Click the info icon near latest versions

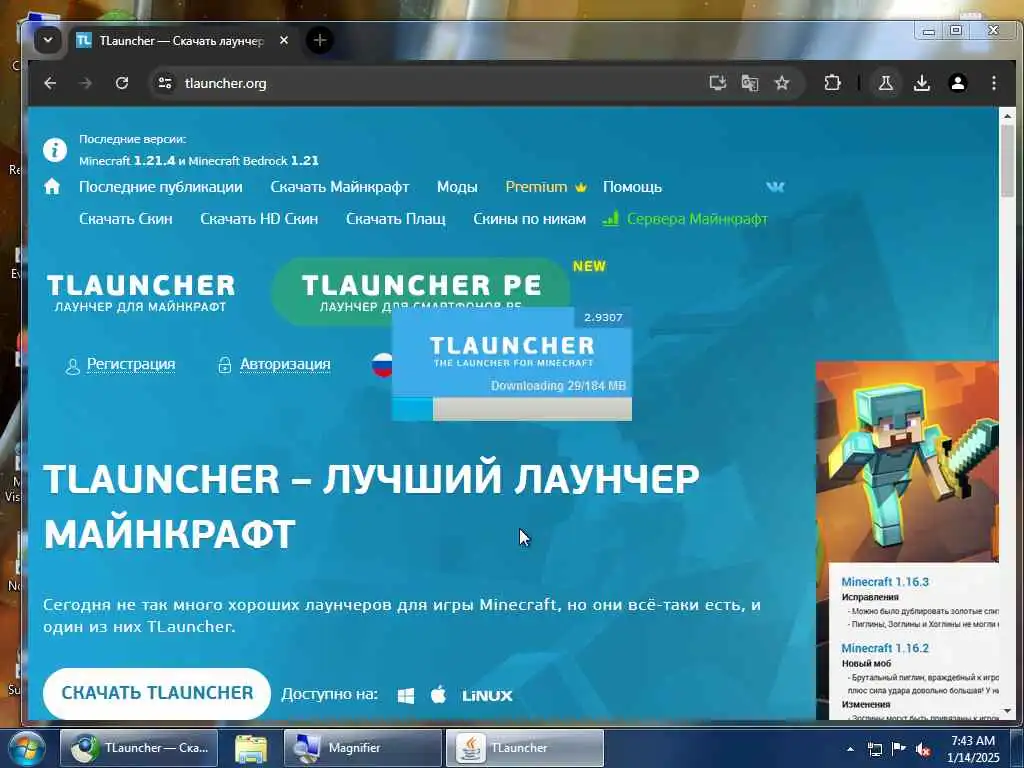55,150
